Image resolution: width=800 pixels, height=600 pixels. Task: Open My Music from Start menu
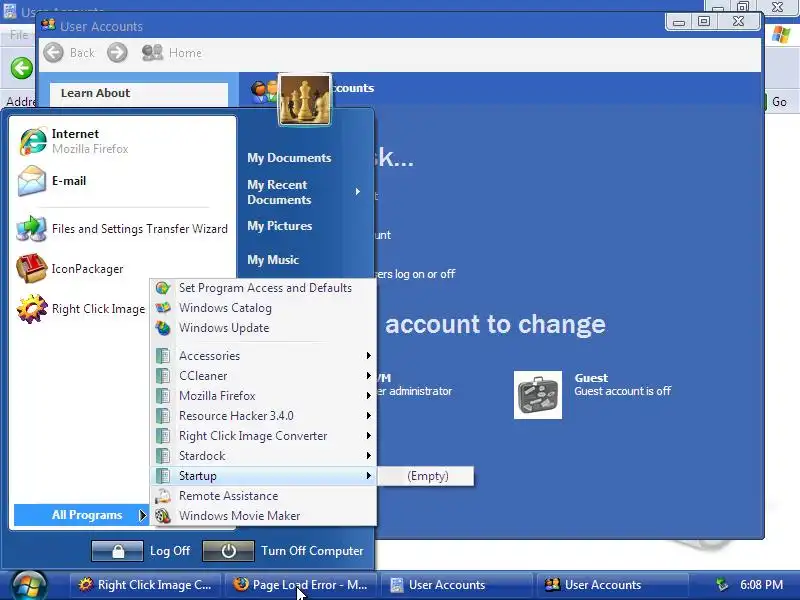(273, 260)
